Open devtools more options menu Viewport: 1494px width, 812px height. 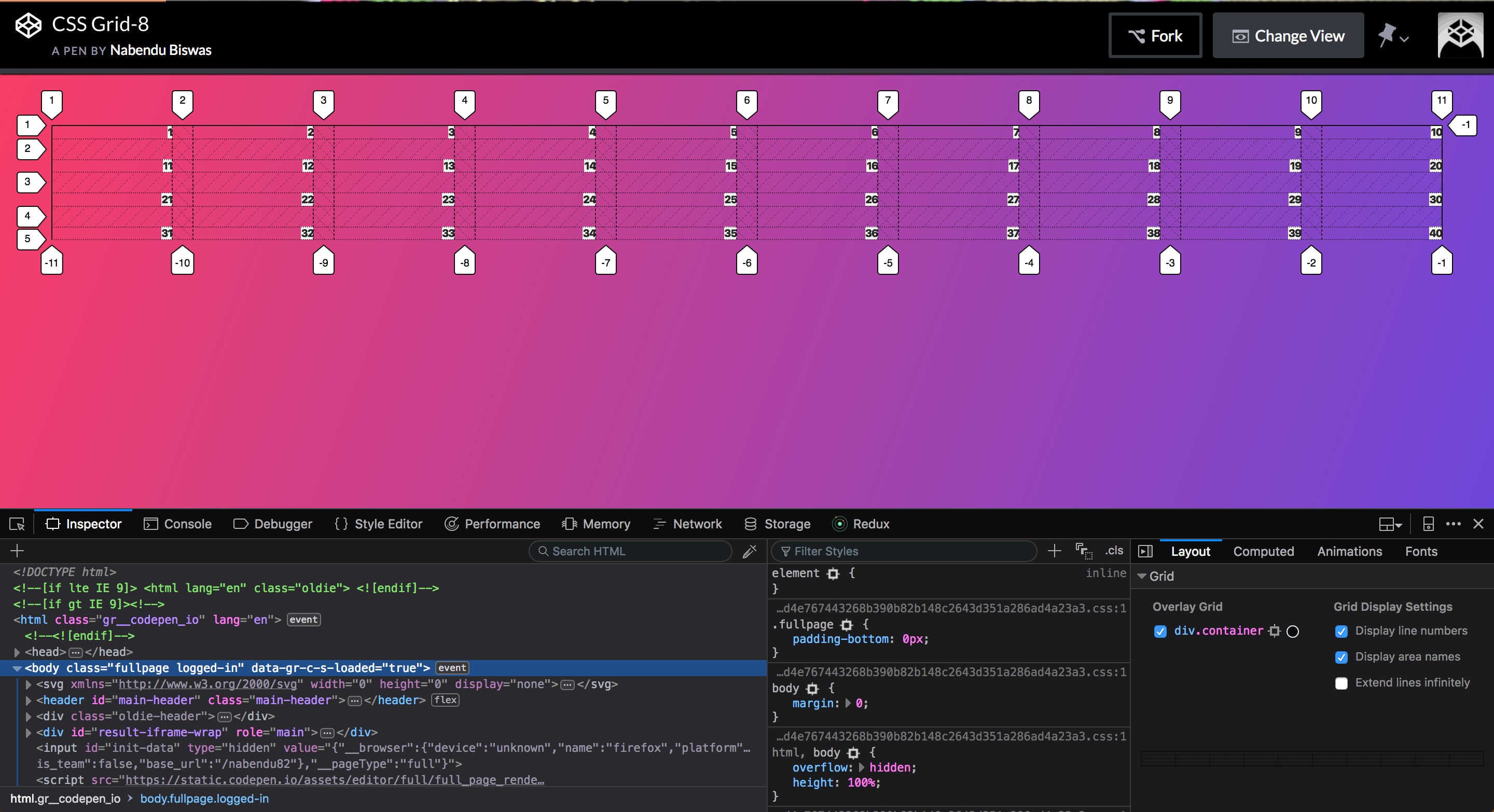[x=1454, y=524]
